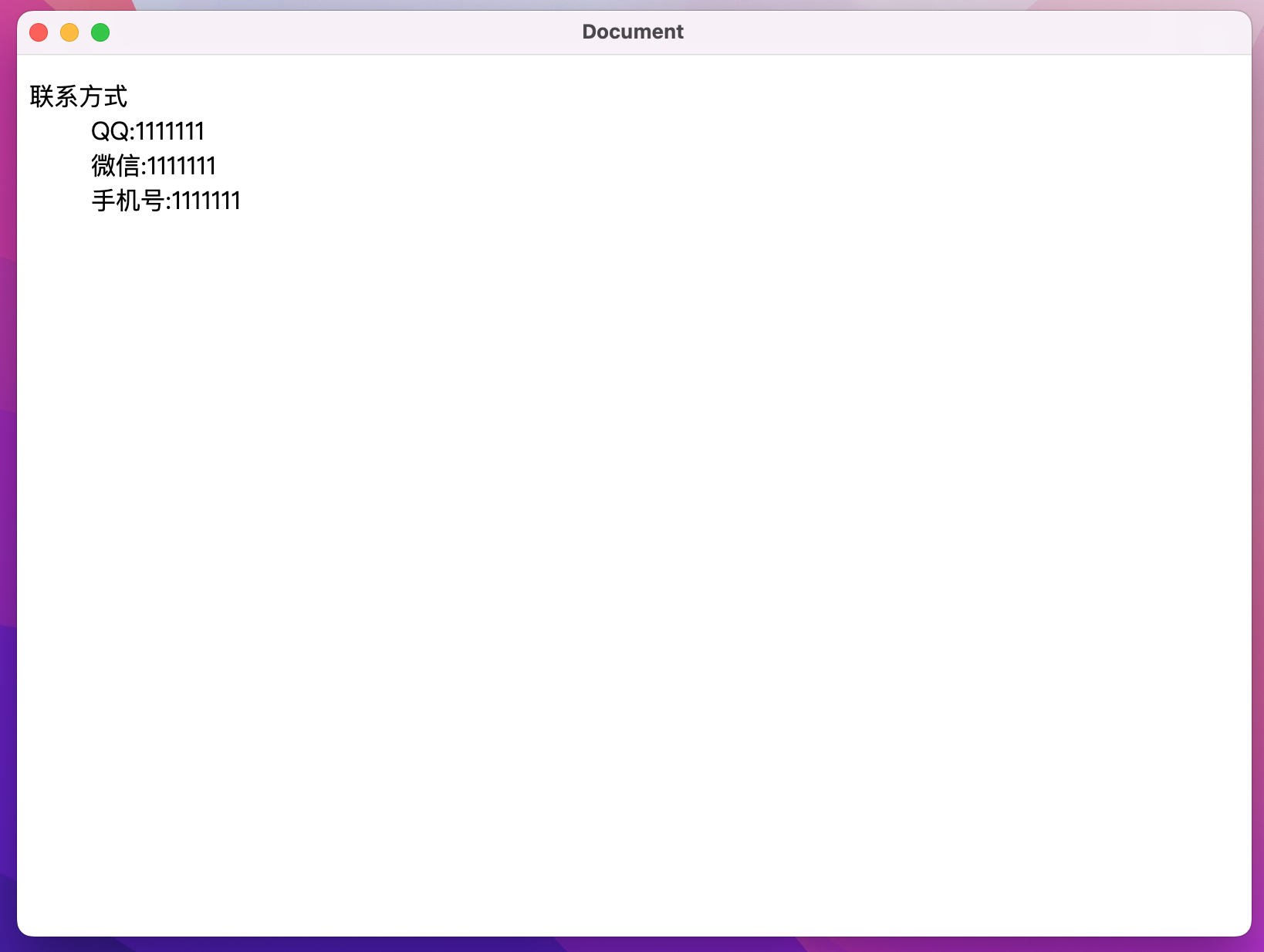Image resolution: width=1264 pixels, height=952 pixels.
Task: Maximize window with the green button
Action: (x=100, y=32)
